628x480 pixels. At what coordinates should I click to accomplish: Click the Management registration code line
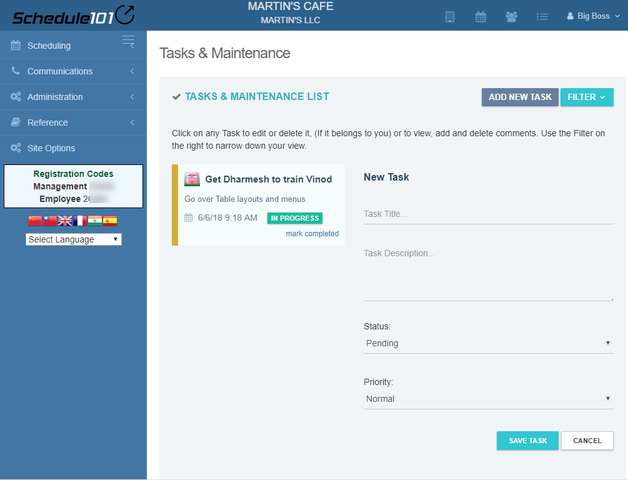click(73, 186)
